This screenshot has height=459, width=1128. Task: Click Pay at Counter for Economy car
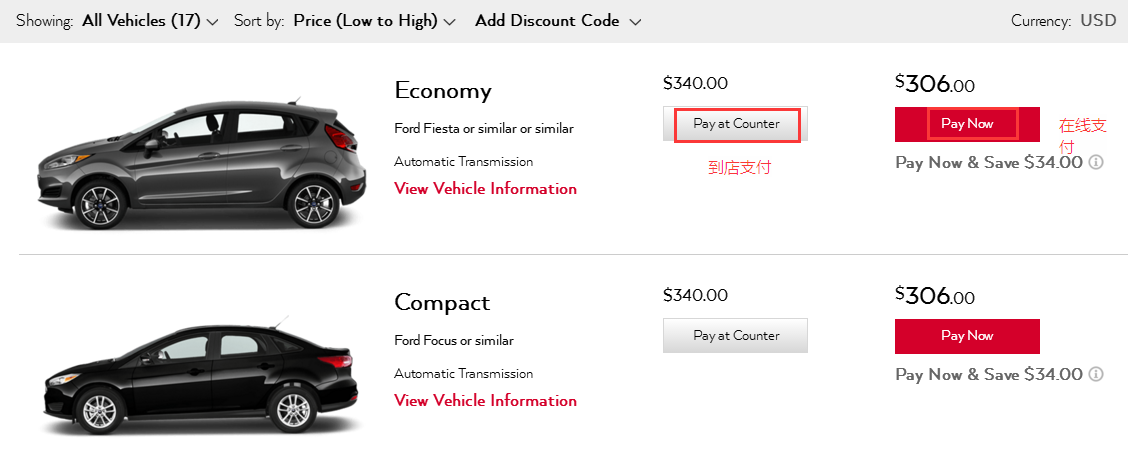click(735, 124)
